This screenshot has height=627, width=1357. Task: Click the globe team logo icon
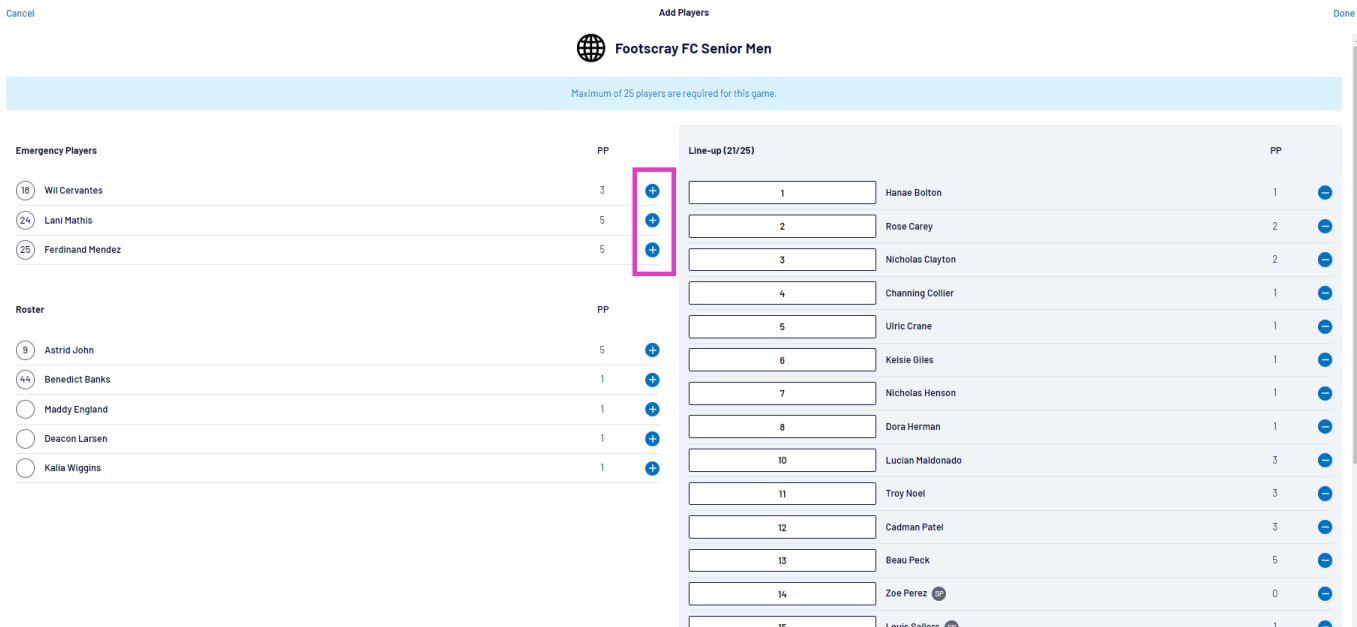click(591, 48)
